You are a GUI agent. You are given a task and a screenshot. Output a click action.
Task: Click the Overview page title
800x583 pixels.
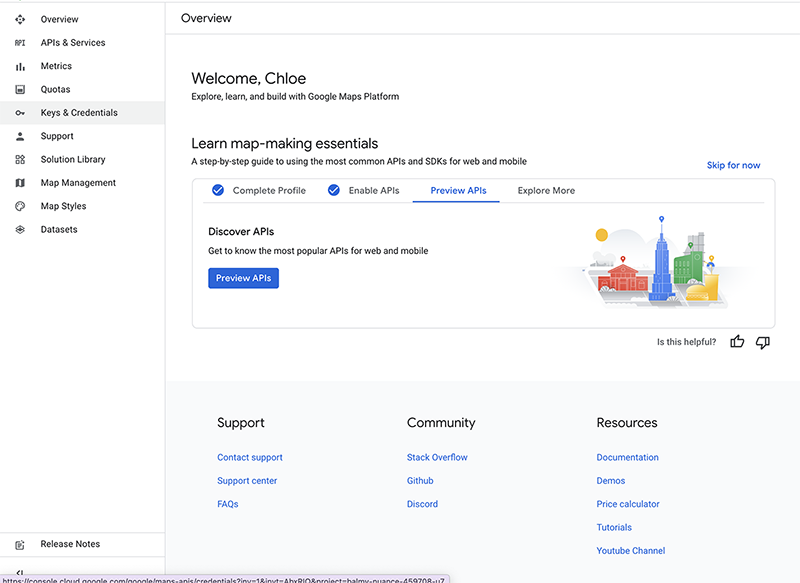pyautogui.click(x=206, y=18)
